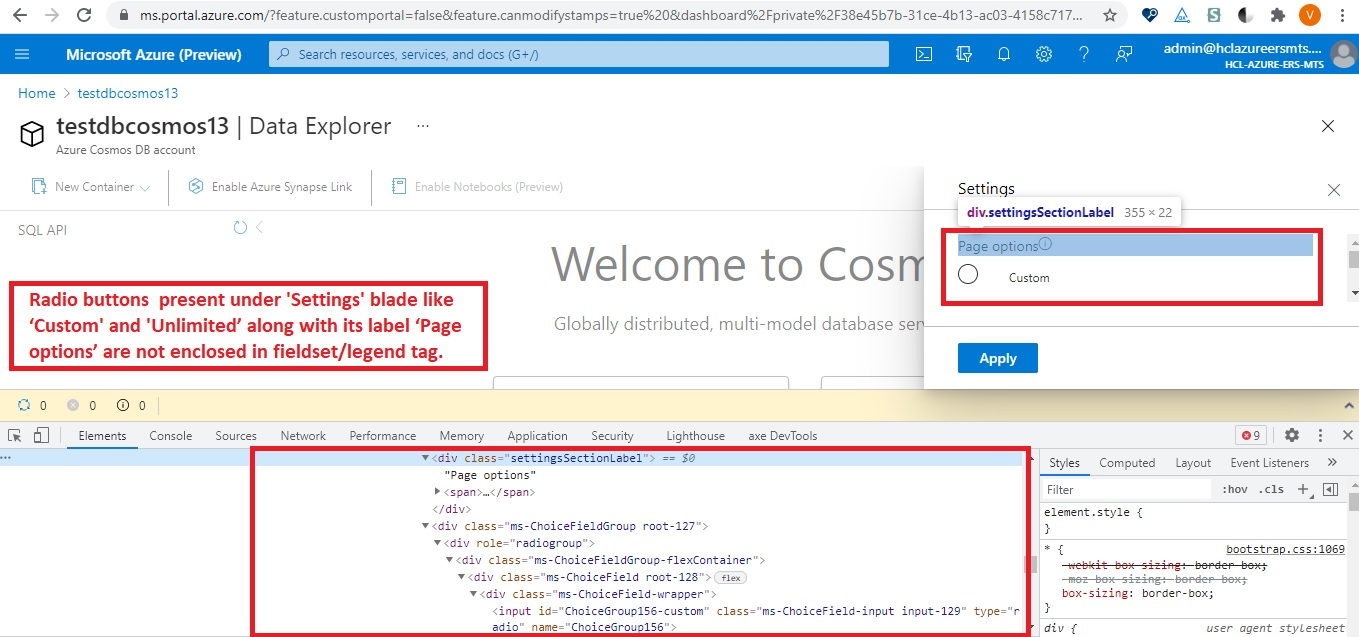Image resolution: width=1359 pixels, height=637 pixels.
Task: Open the New Container dropdown arrow
Action: click(x=145, y=187)
